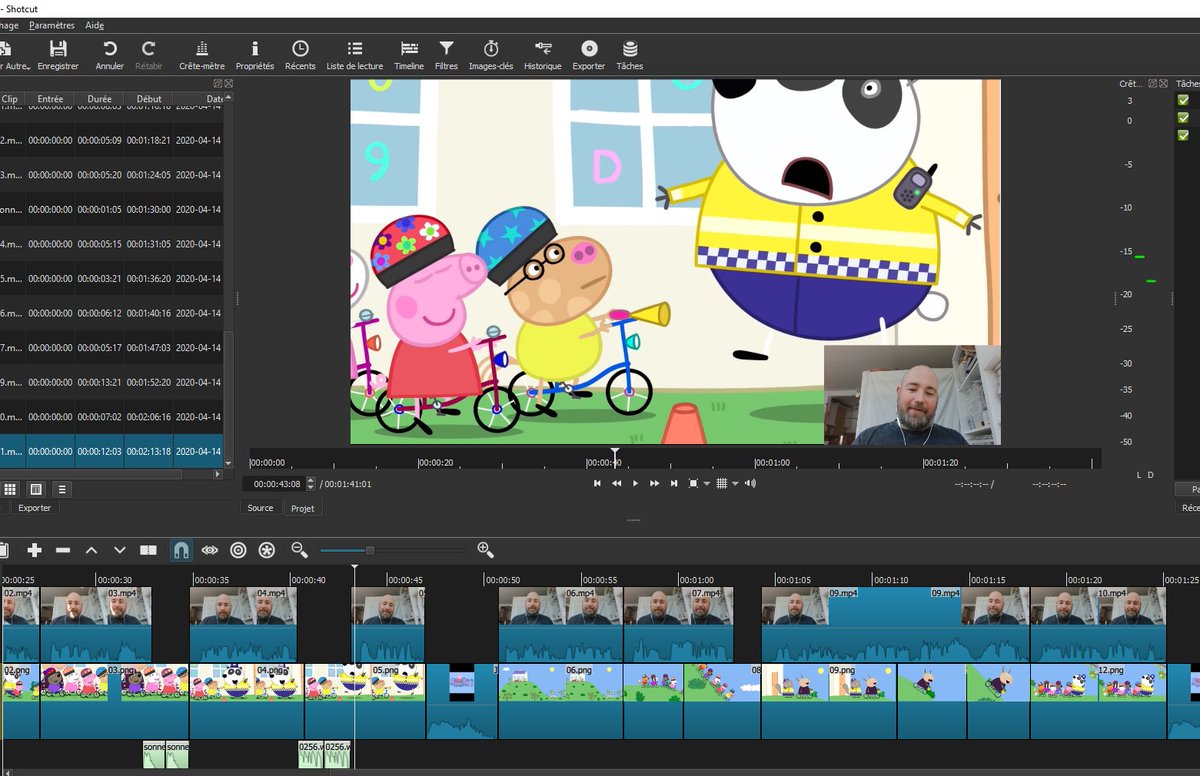
Task: Switch playlist to details list view
Action: click(62, 489)
